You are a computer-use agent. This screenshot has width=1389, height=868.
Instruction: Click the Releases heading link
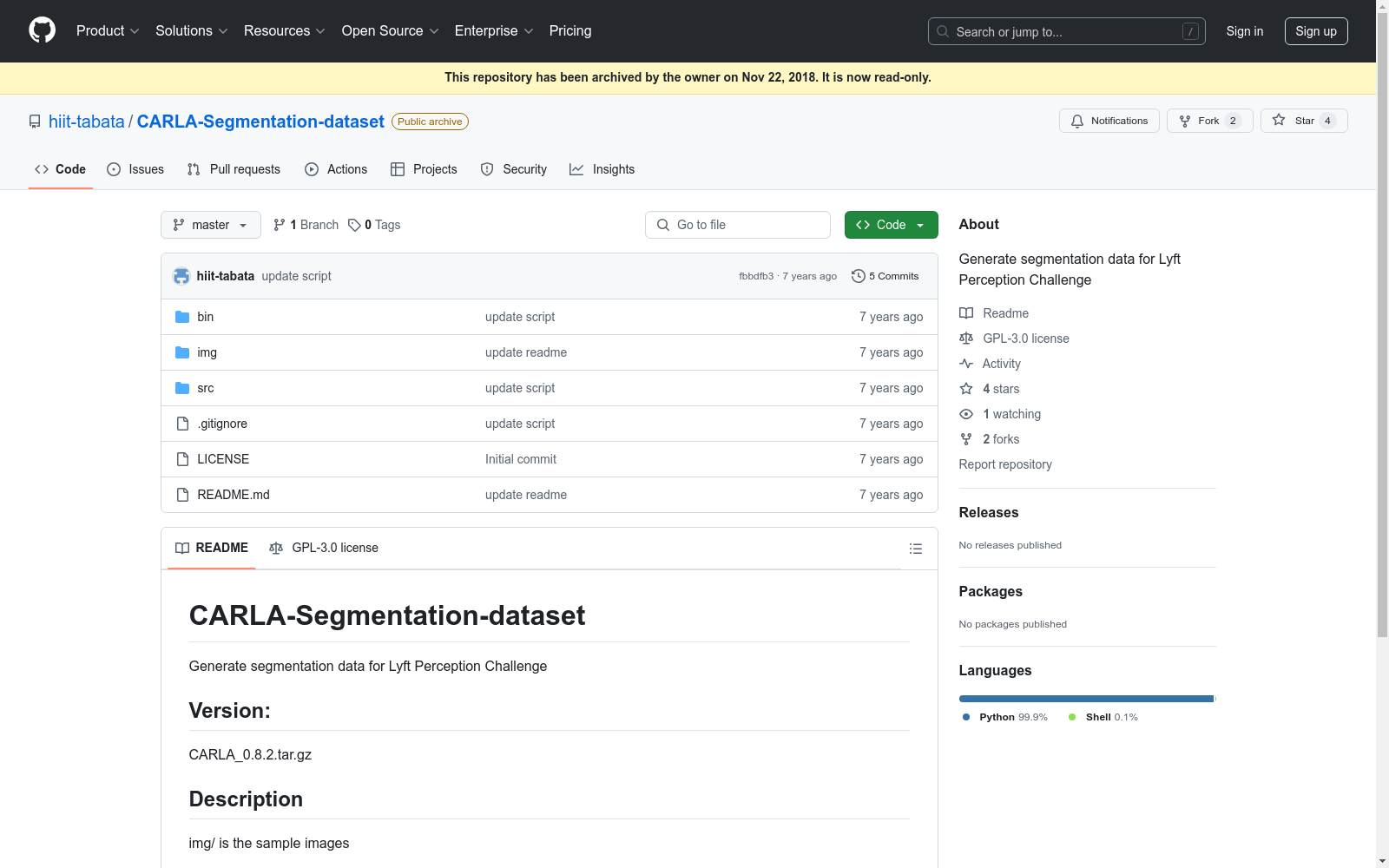click(989, 513)
